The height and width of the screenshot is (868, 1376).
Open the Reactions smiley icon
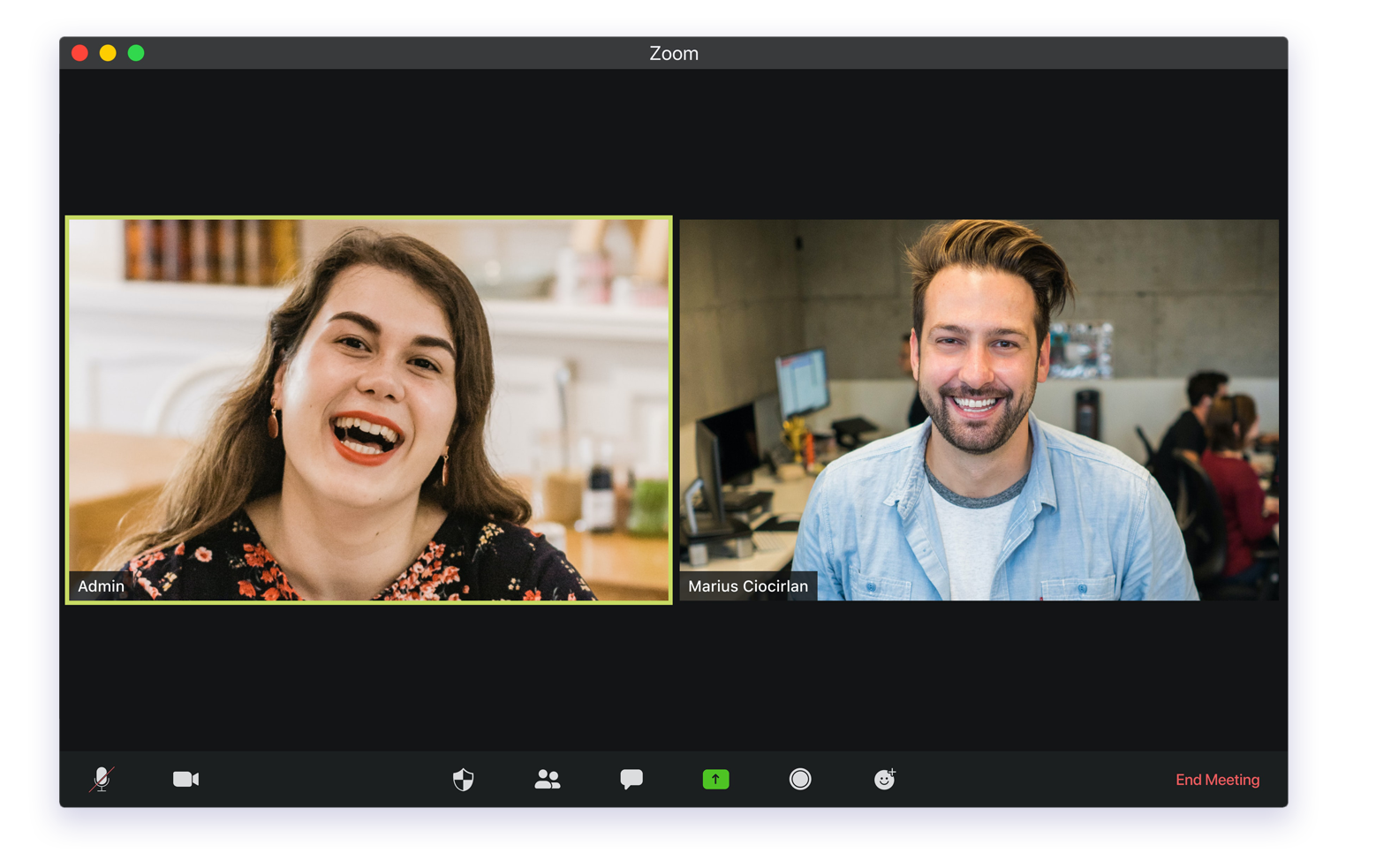click(x=884, y=778)
